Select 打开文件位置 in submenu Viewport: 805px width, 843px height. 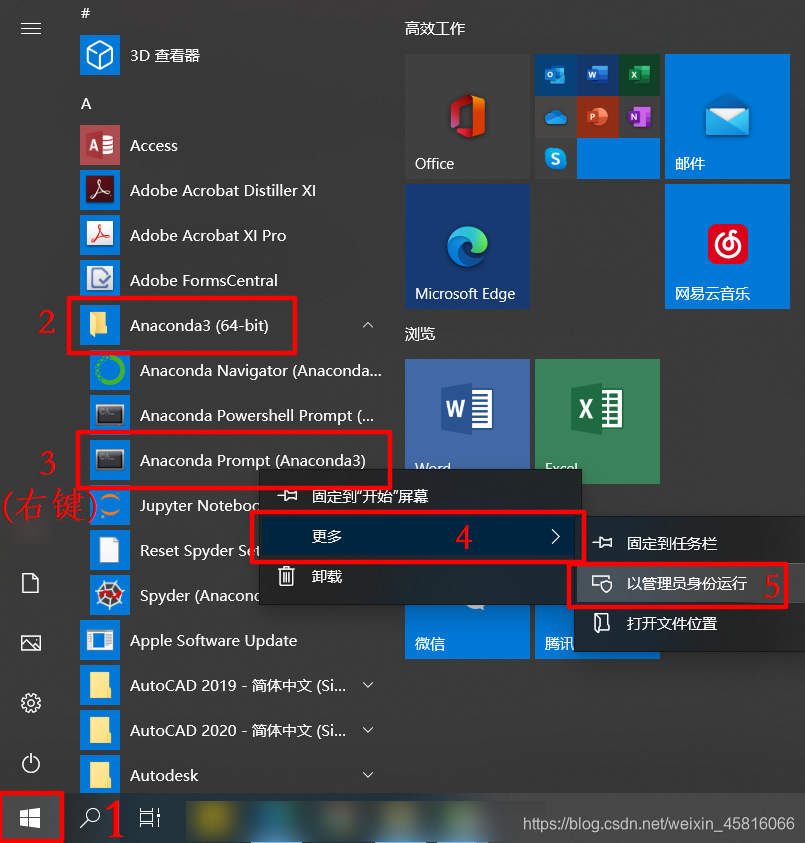click(690, 624)
